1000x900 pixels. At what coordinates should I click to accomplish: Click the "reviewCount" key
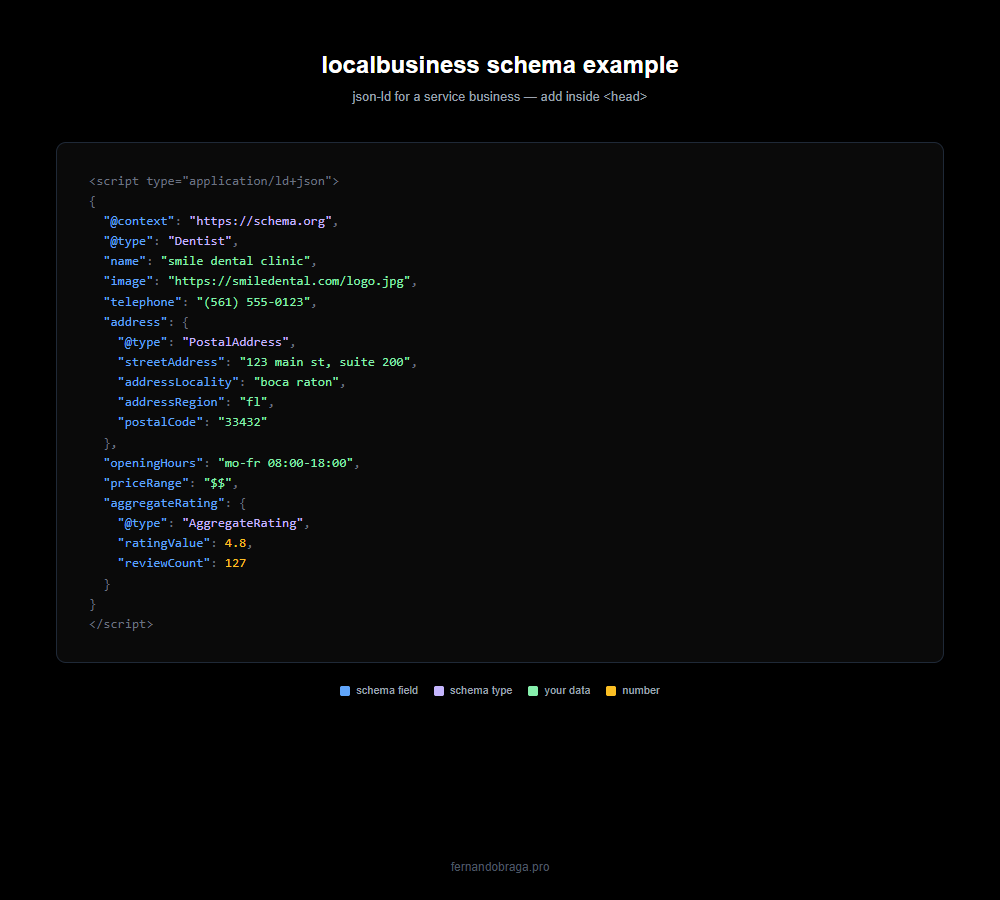pos(164,563)
